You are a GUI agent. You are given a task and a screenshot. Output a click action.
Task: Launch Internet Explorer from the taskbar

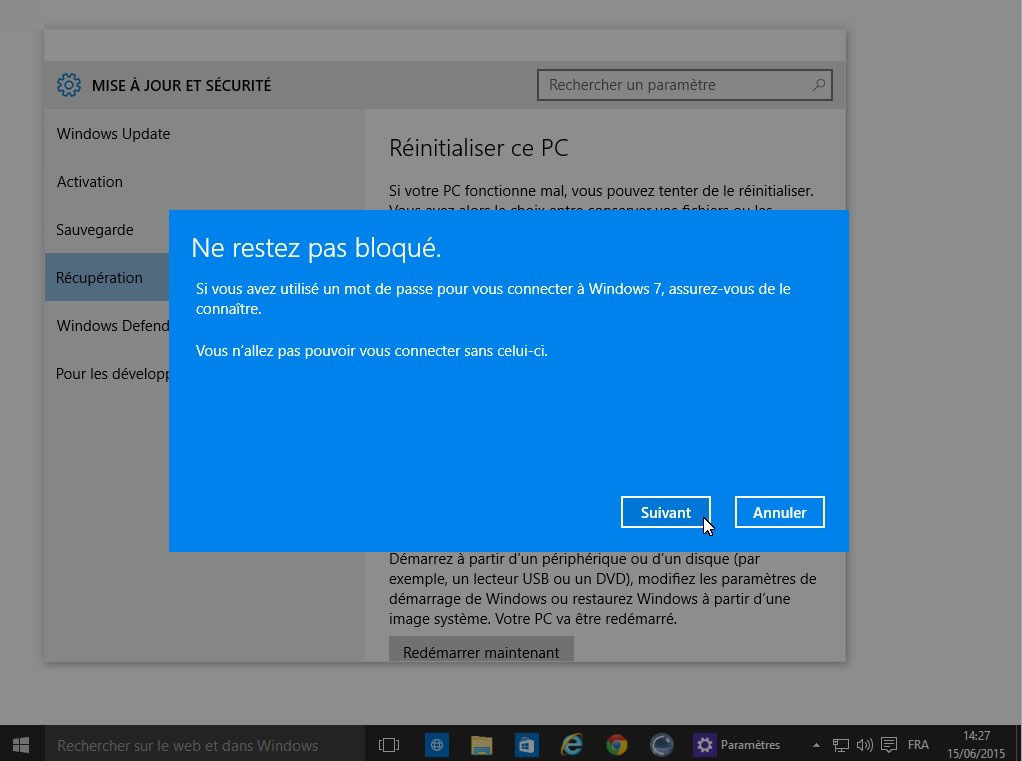pyautogui.click(x=572, y=745)
